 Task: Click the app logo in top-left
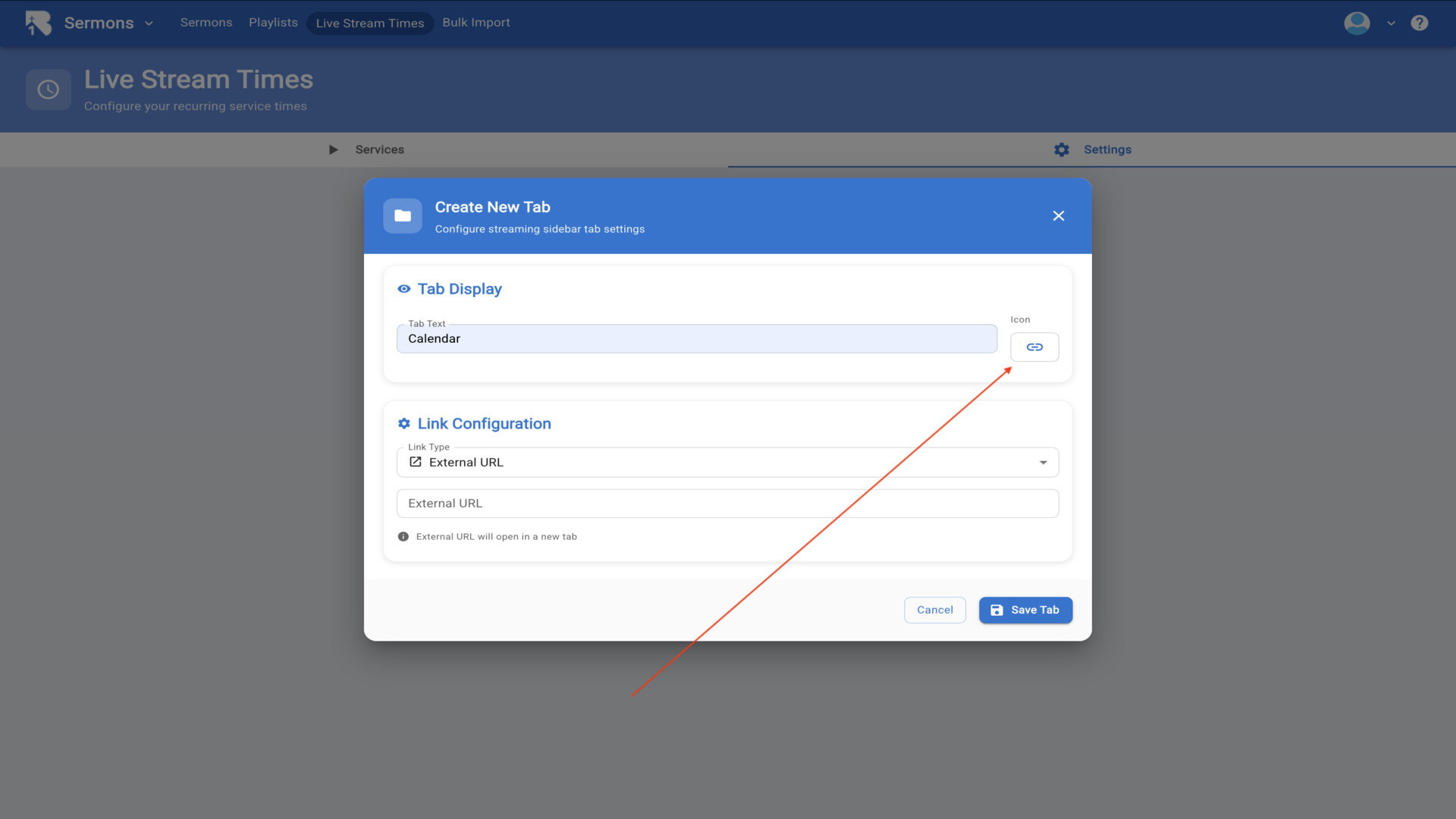coord(39,23)
